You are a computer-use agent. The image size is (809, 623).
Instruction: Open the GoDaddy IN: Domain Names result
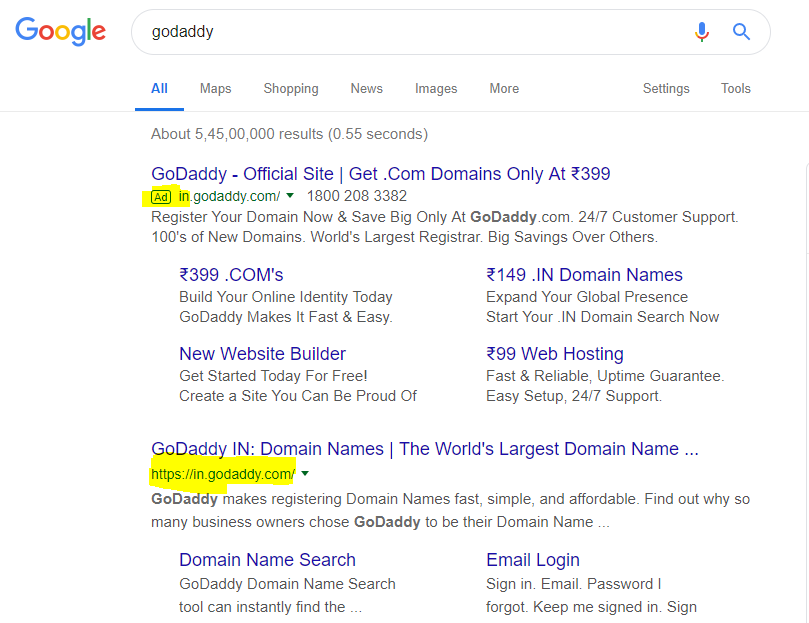pyautogui.click(x=425, y=449)
